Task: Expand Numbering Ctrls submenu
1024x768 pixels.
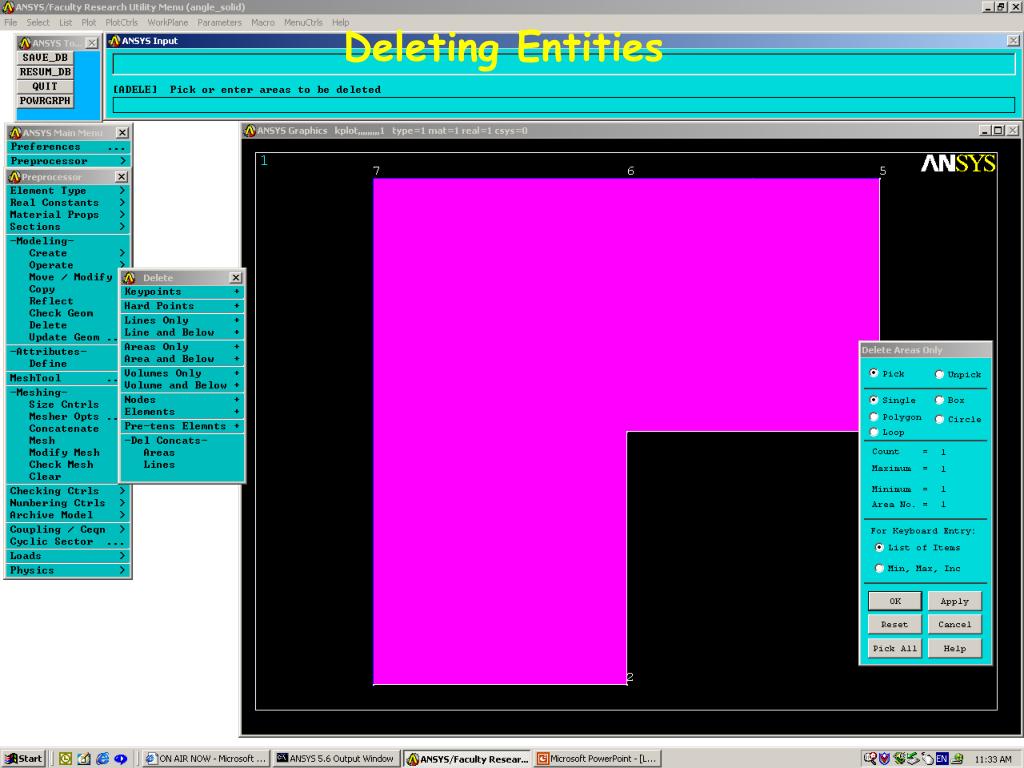Action: pyautogui.click(x=67, y=503)
